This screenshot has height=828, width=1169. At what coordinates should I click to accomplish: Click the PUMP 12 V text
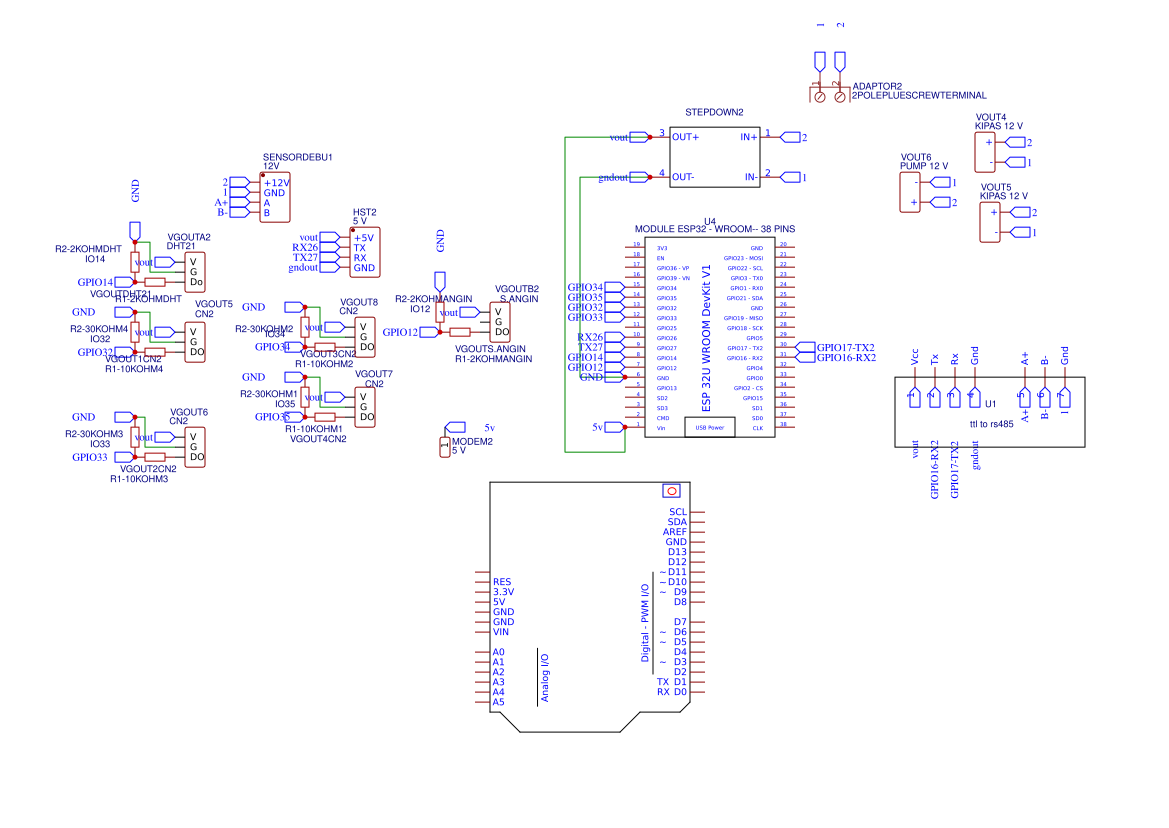(924, 166)
